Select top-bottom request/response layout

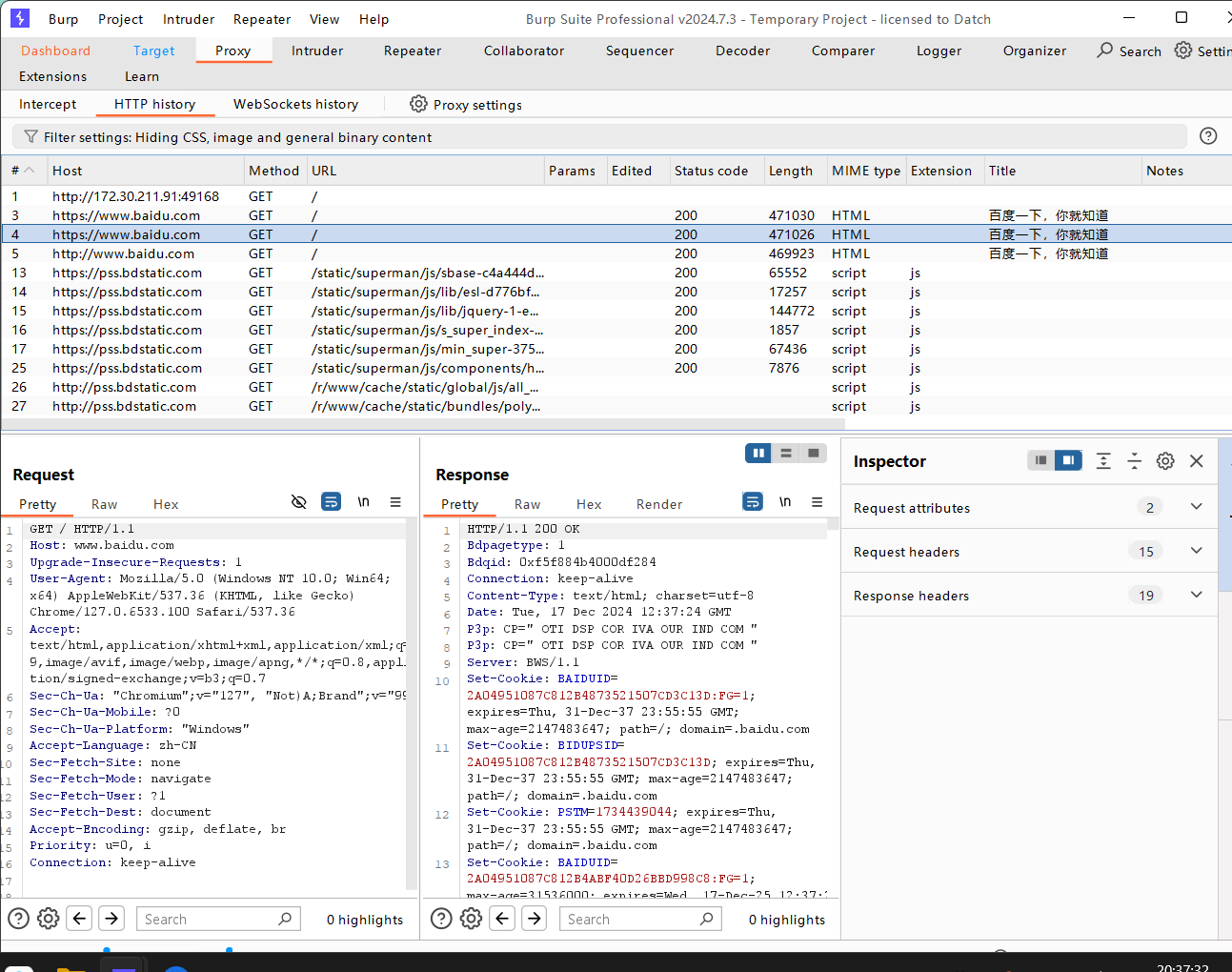point(786,454)
